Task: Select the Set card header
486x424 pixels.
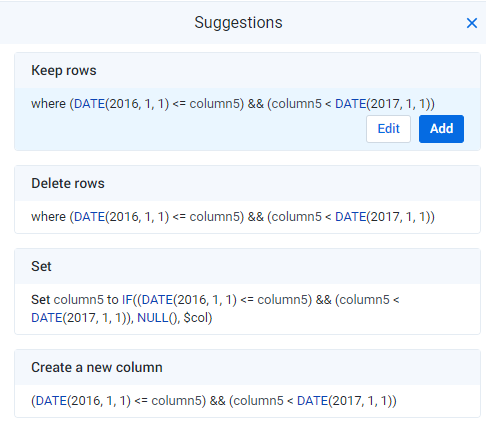Action: (247, 266)
